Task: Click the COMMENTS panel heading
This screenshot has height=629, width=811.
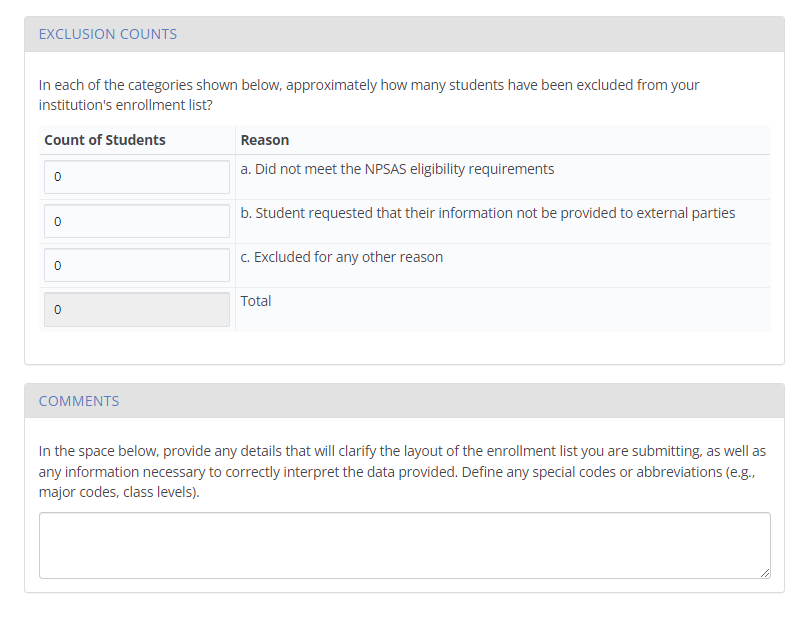Action: (79, 401)
